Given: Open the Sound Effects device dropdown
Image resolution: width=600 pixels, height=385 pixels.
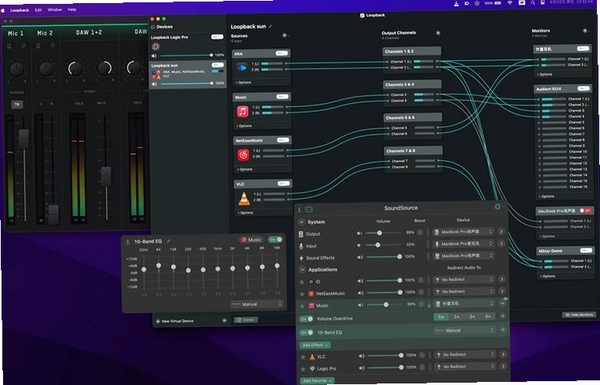Looking at the screenshot, I should click(x=463, y=255).
